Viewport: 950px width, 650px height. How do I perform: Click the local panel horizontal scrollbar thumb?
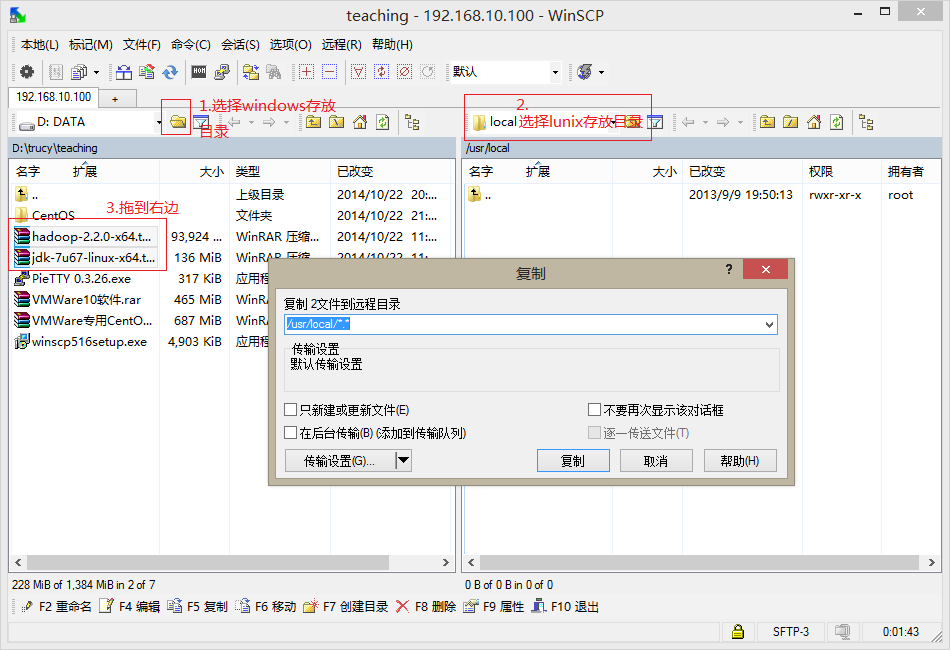[x=208, y=562]
